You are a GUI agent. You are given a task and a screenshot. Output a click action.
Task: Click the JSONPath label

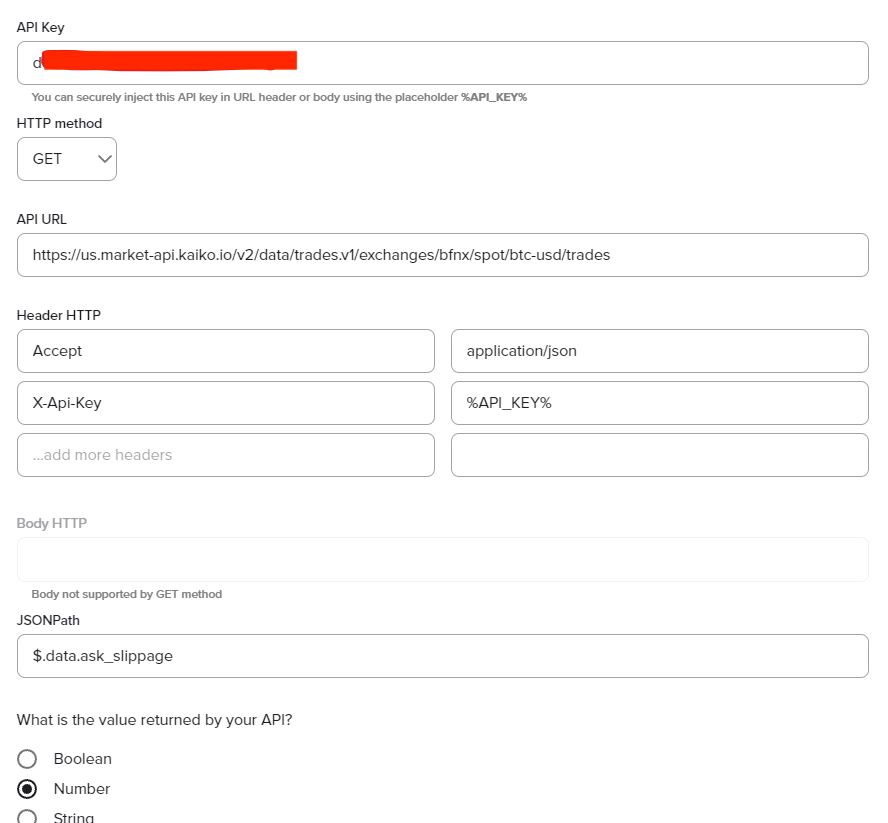(x=48, y=621)
